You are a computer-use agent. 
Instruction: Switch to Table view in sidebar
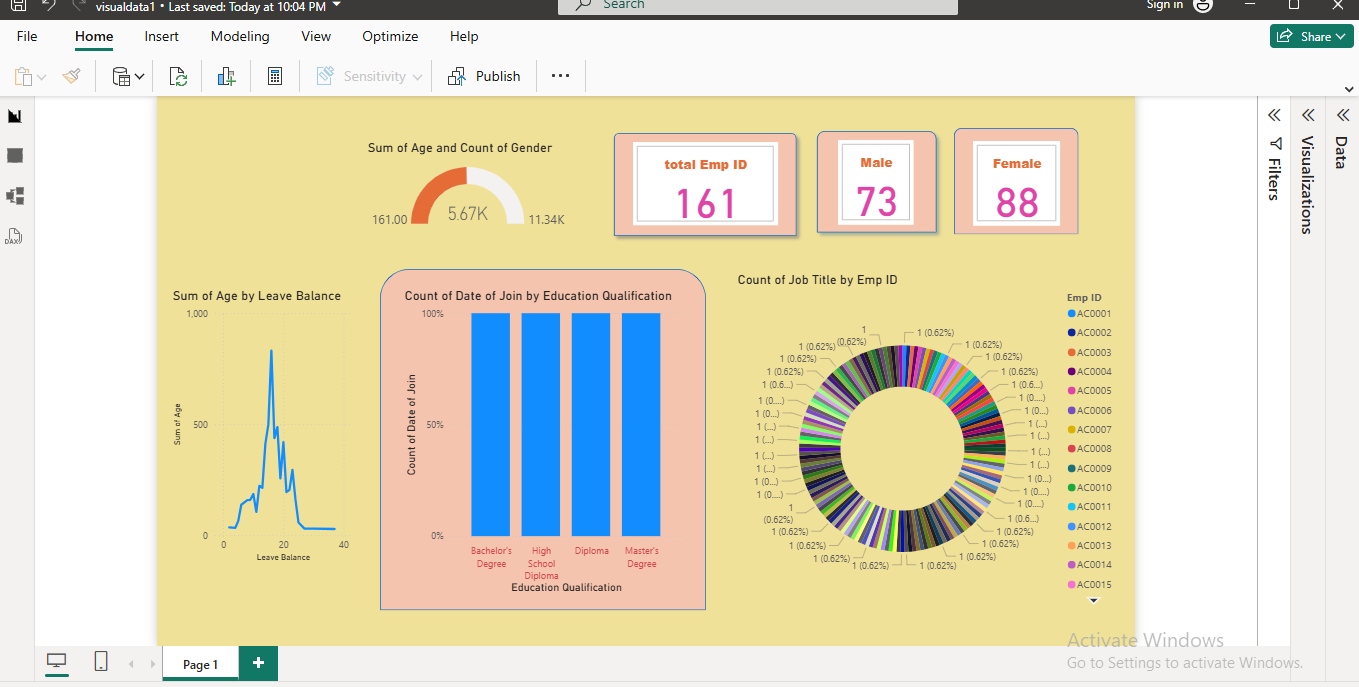pyautogui.click(x=15, y=156)
